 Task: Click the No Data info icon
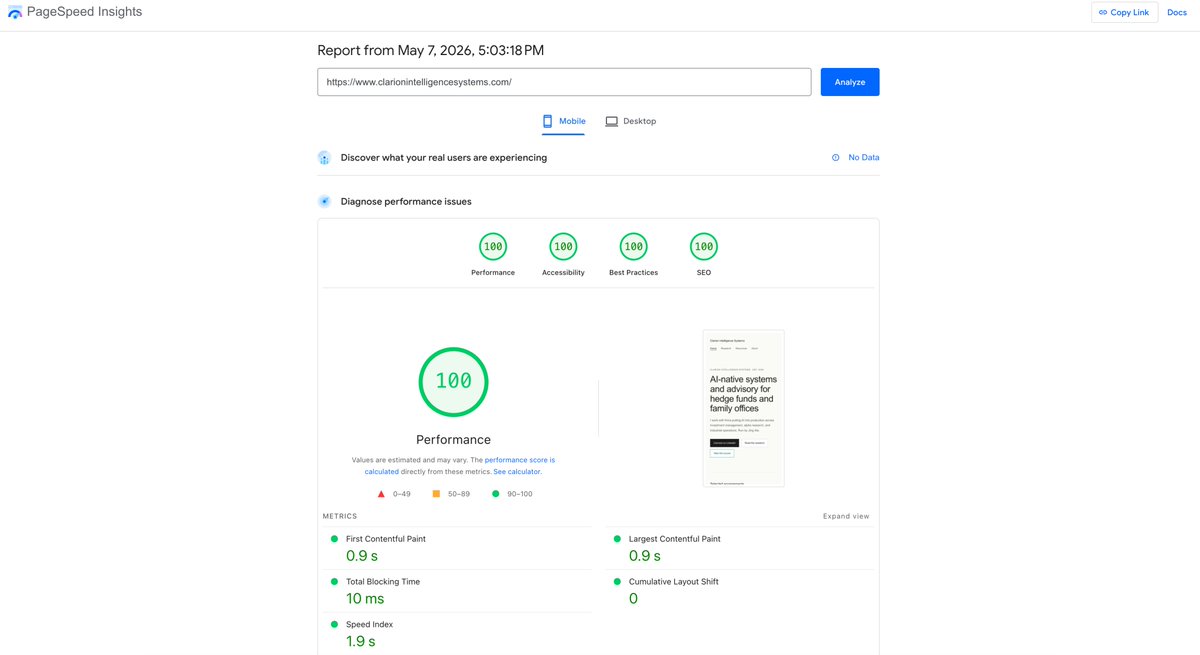pyautogui.click(x=836, y=157)
